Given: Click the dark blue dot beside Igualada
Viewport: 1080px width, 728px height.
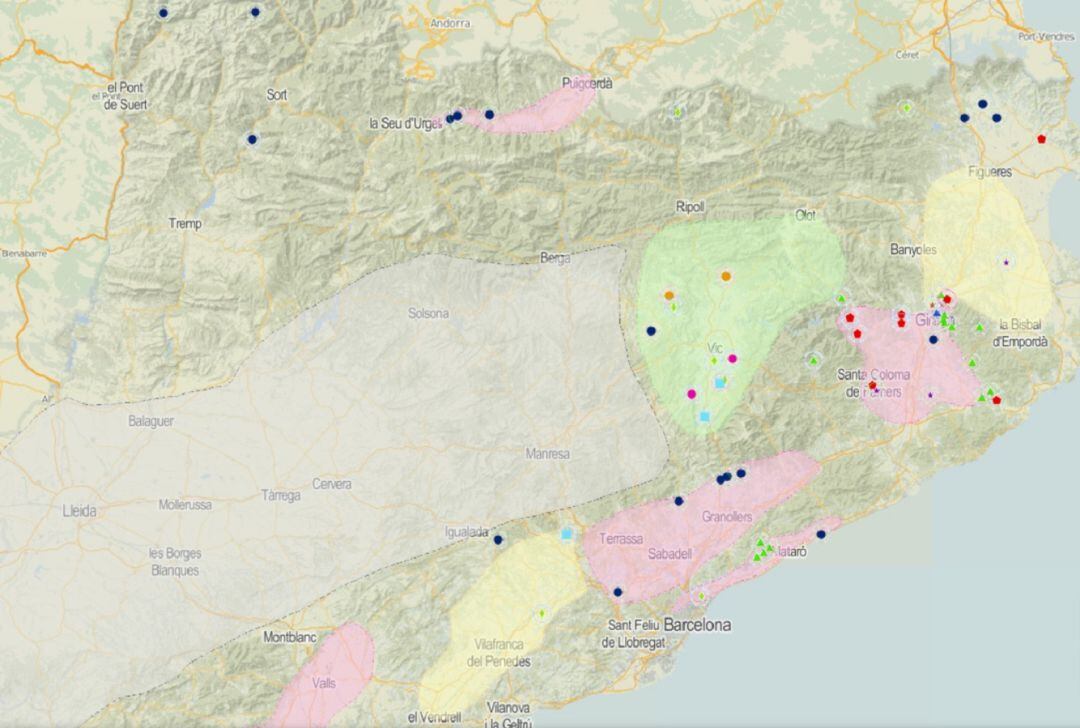Looking at the screenshot, I should coord(498,540).
